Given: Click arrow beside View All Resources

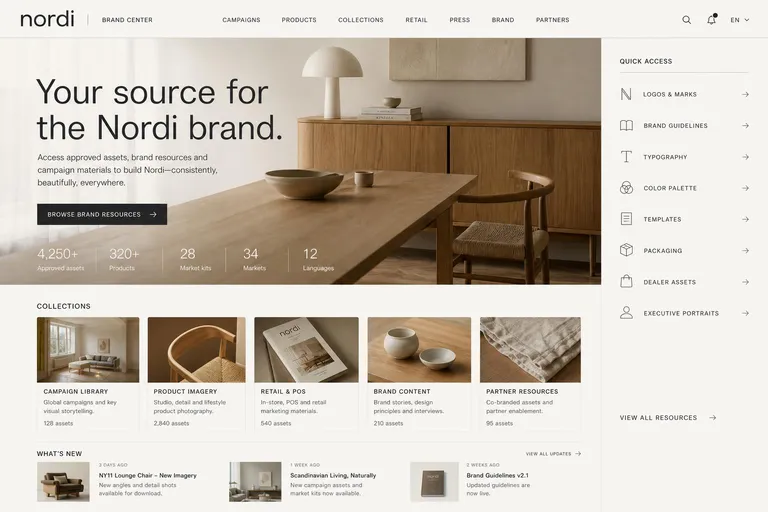Looking at the screenshot, I should [713, 417].
